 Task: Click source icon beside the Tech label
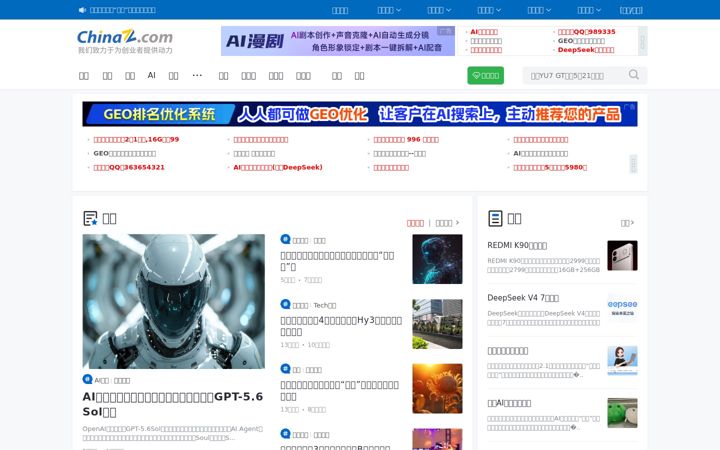(286, 304)
